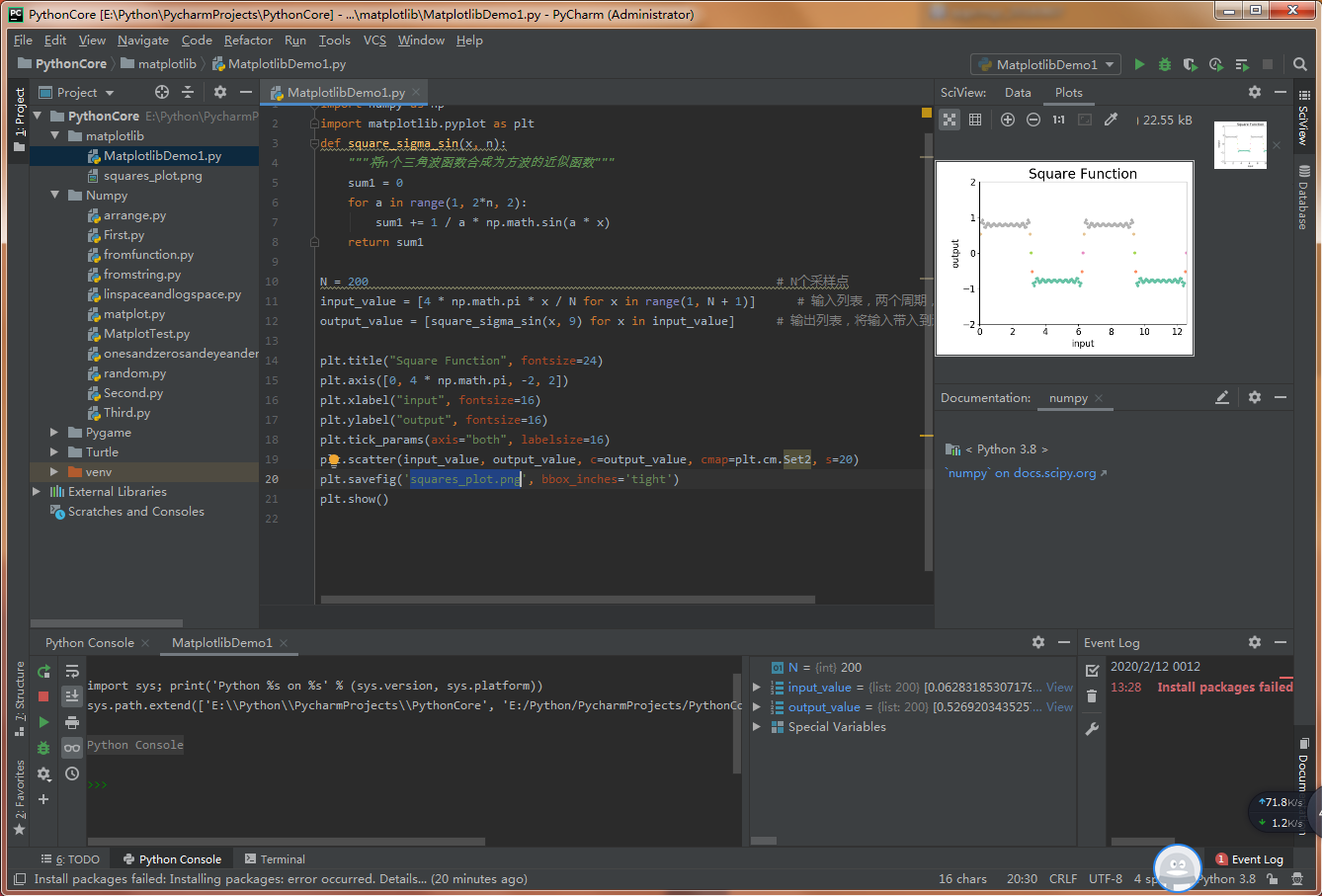Click Python 3.8 interpreter in status bar
Viewport: 1322px width, 896px height.
pyautogui.click(x=1226, y=878)
